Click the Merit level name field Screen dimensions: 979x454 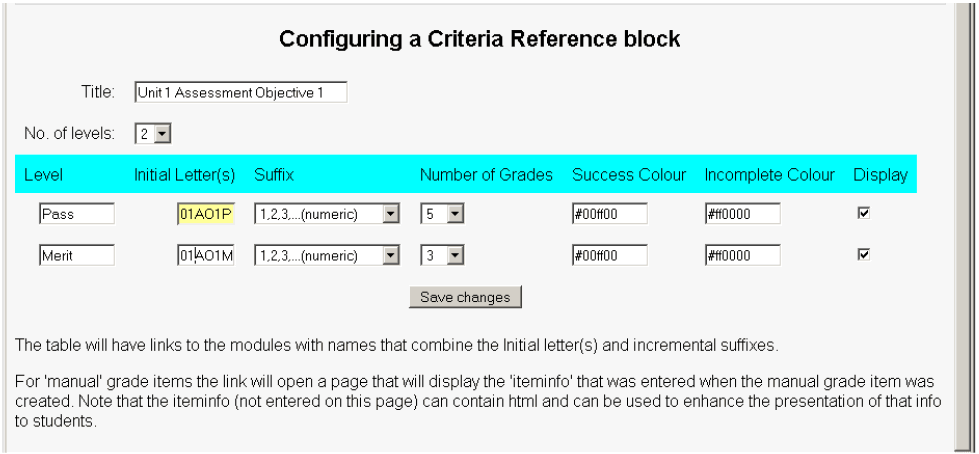pyautogui.click(x=77, y=256)
